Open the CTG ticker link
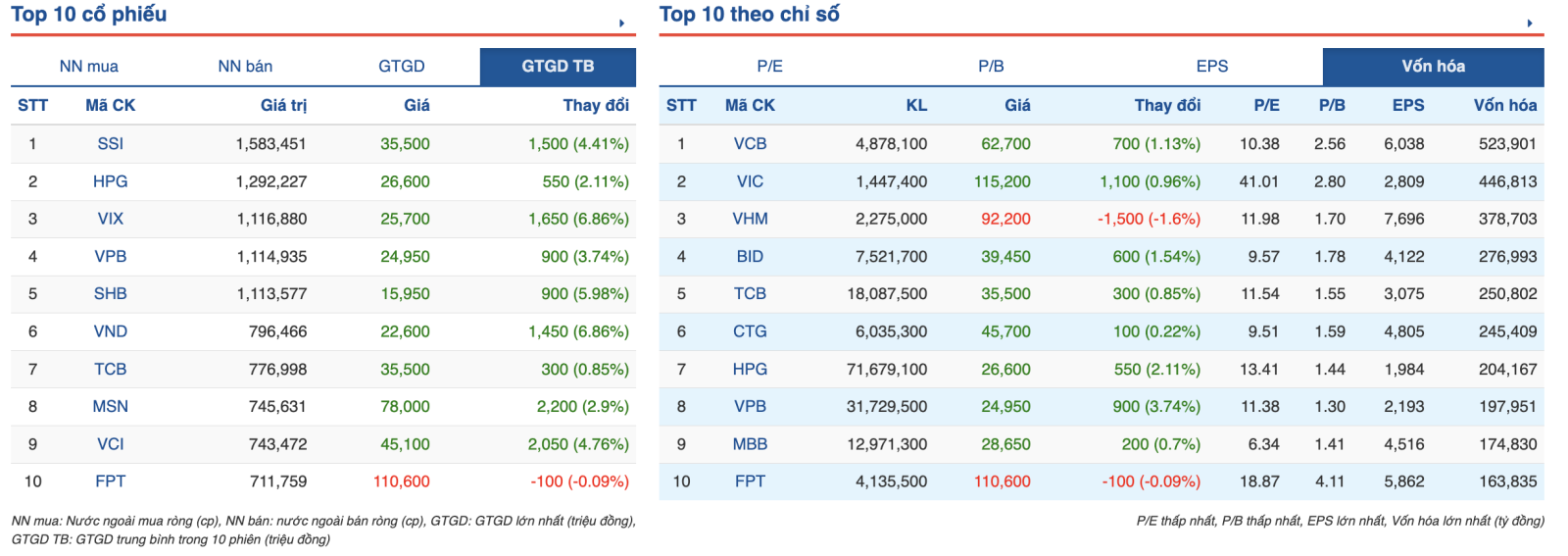The image size is (1568, 556). 751,331
